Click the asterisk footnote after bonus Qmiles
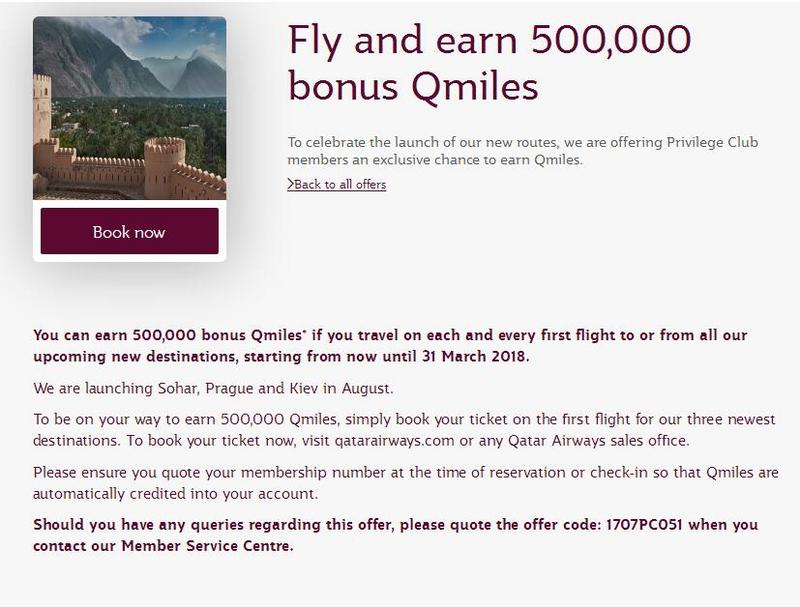 point(305,332)
